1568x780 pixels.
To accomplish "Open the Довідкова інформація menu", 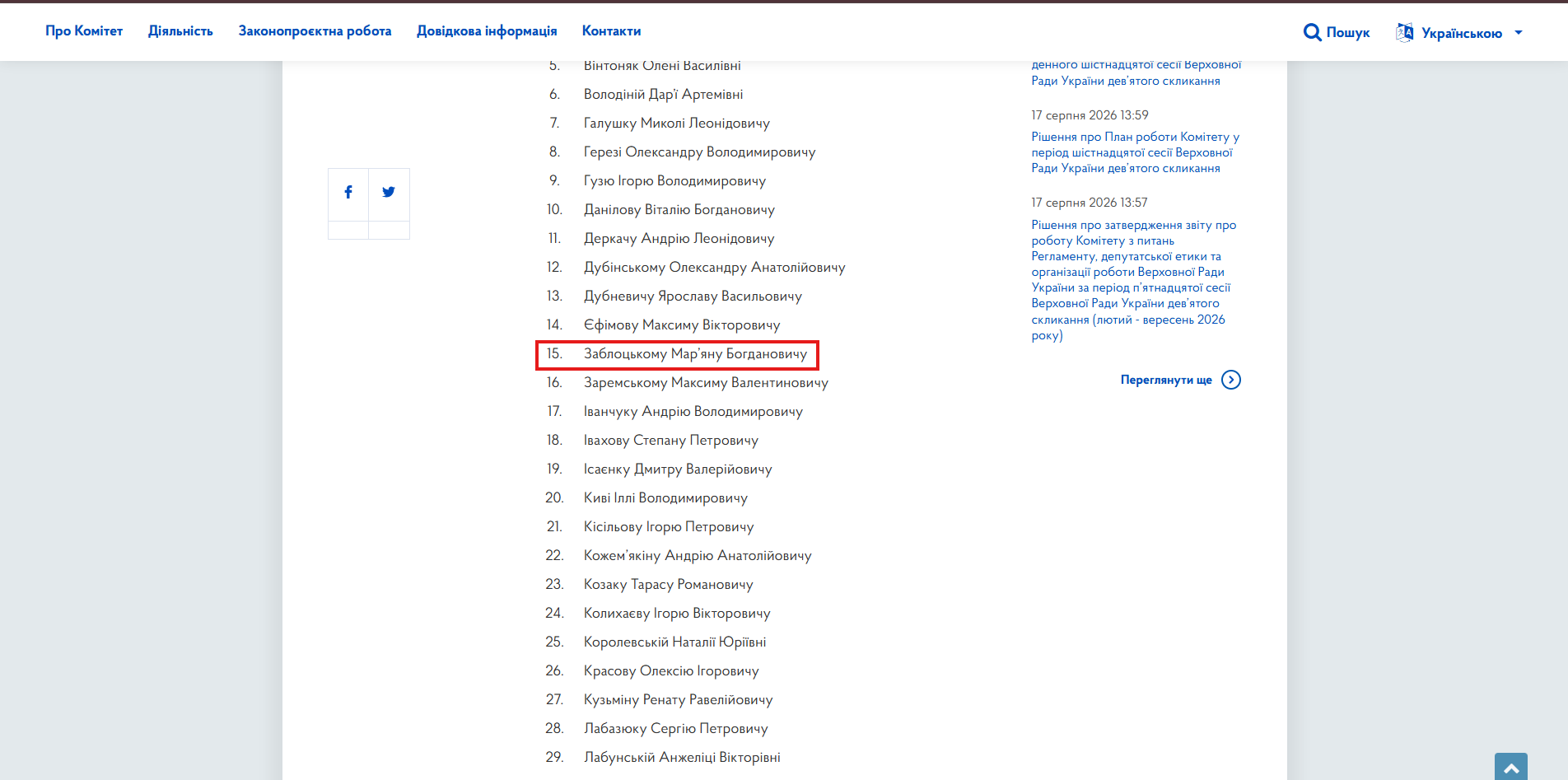I will pos(487,30).
